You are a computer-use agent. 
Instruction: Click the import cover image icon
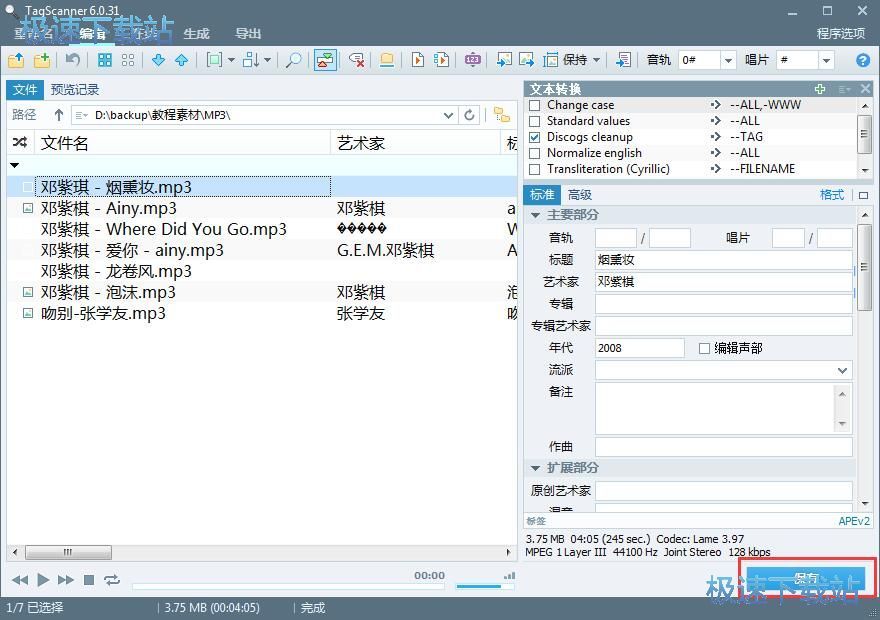pos(504,60)
